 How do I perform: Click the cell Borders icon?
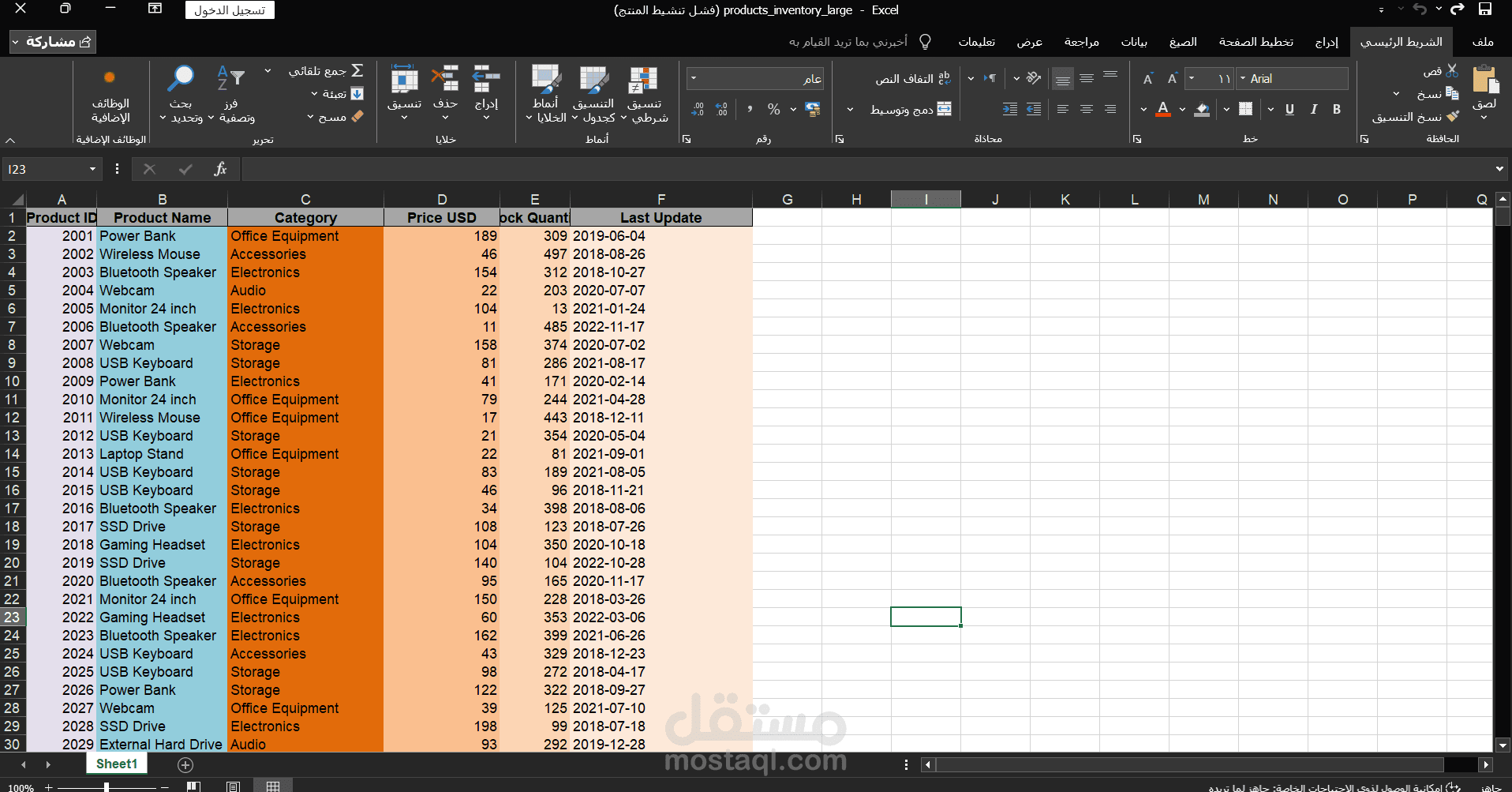click(1245, 109)
